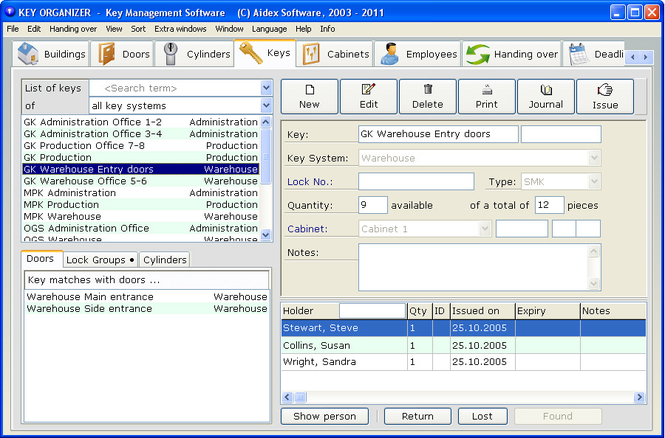The image size is (665, 438).
Task: Select holder Wright, Sandra row
Action: (x=464, y=362)
